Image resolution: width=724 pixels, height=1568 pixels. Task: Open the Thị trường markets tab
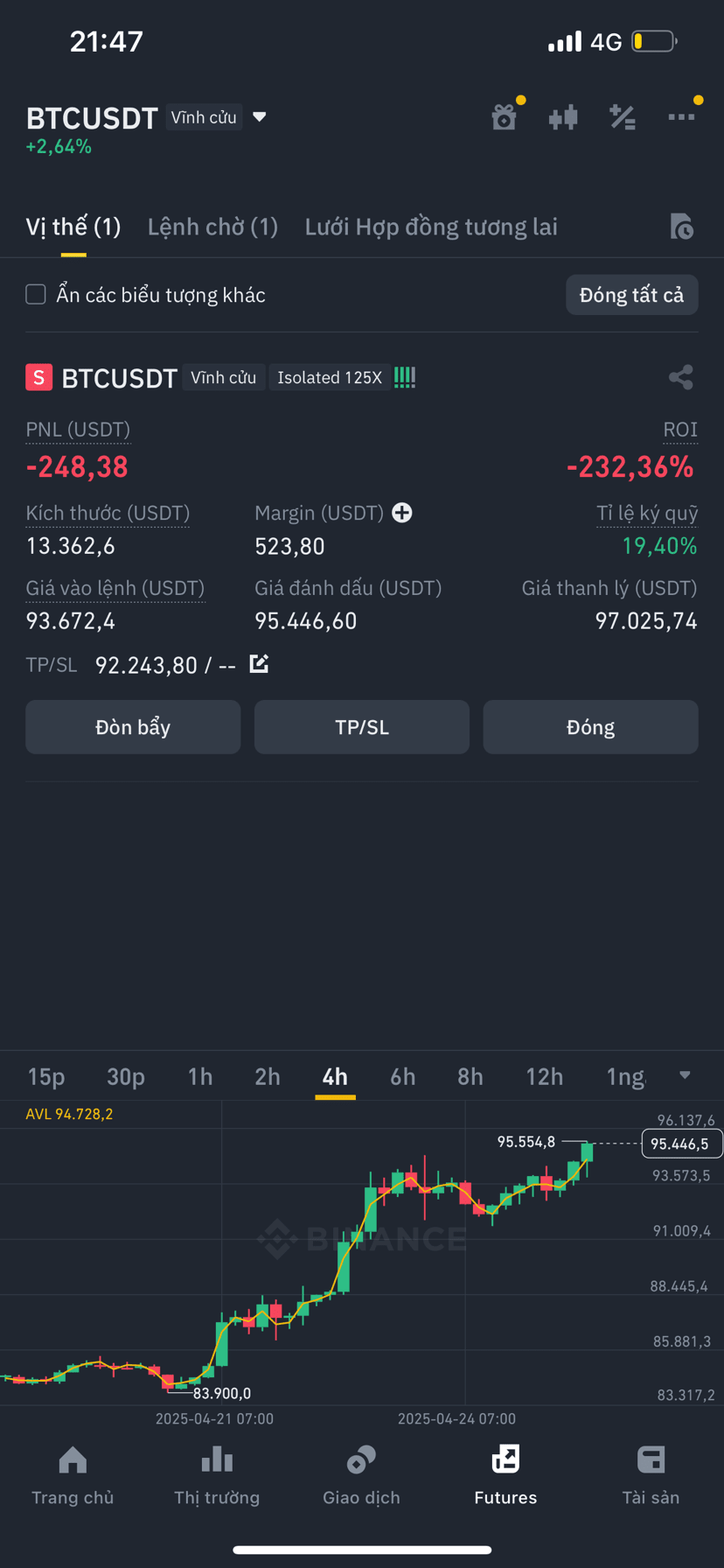(217, 1475)
